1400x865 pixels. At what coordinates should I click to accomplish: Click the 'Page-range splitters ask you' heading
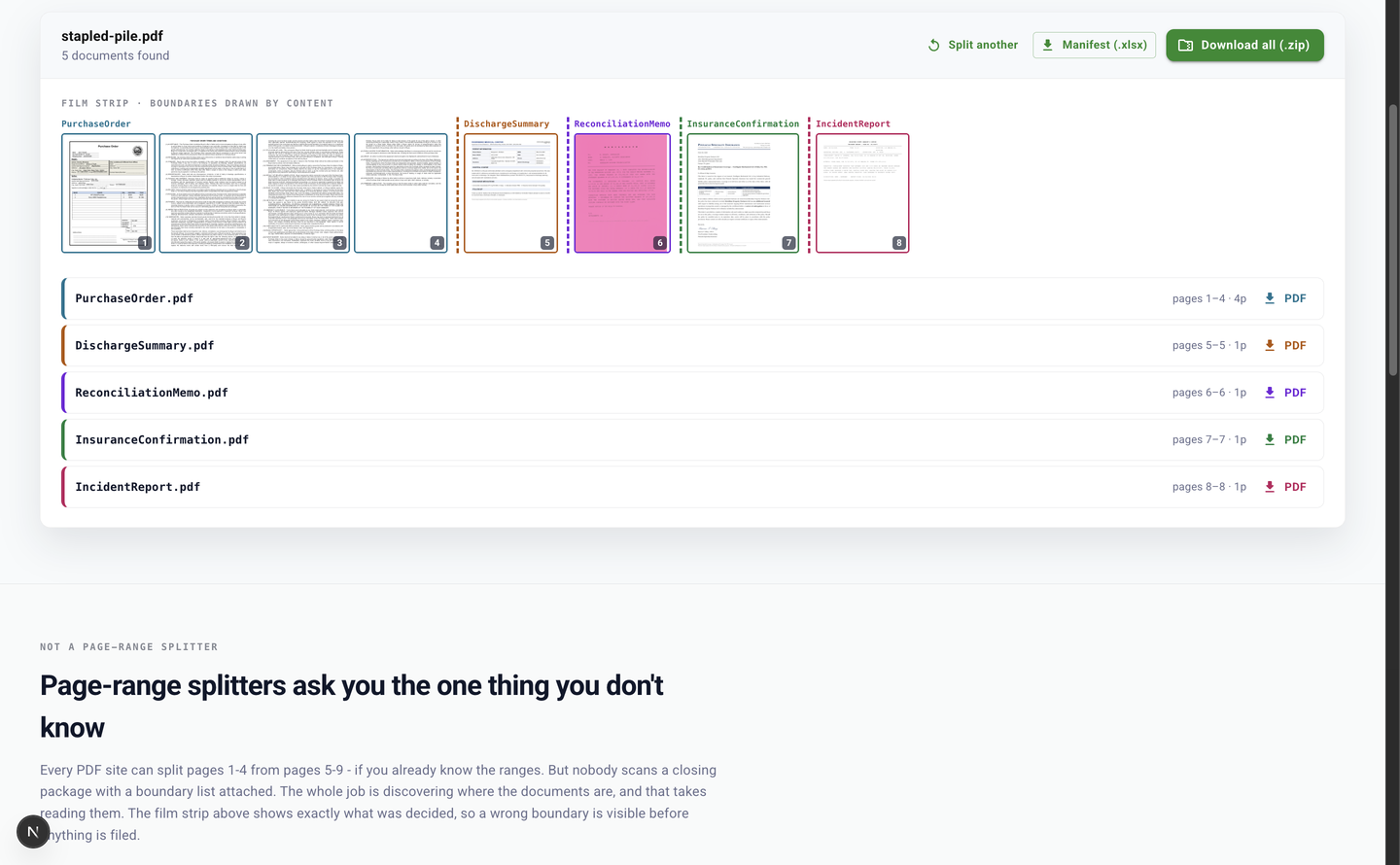(x=352, y=706)
